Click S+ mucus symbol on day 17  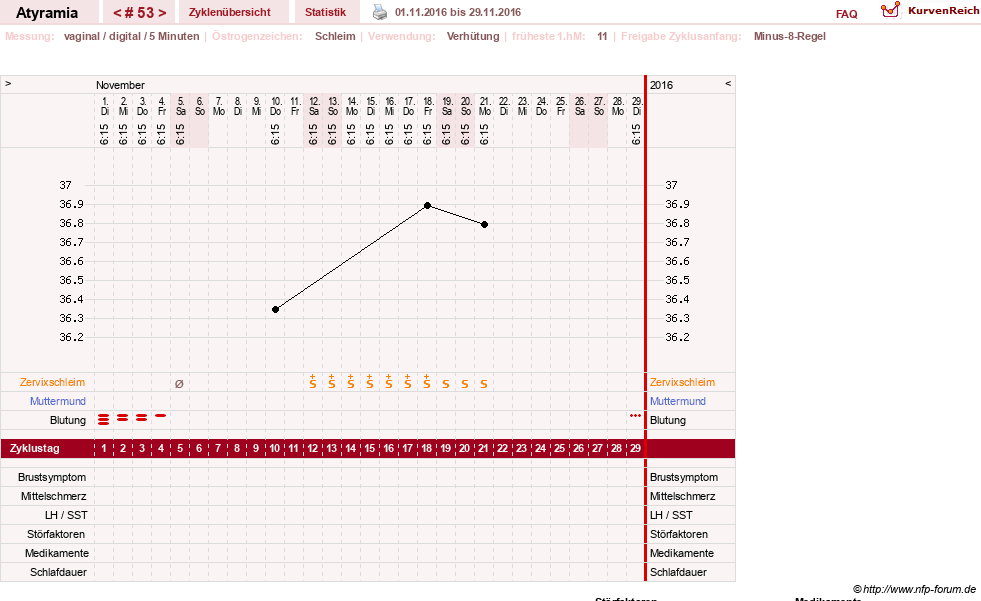tap(407, 381)
